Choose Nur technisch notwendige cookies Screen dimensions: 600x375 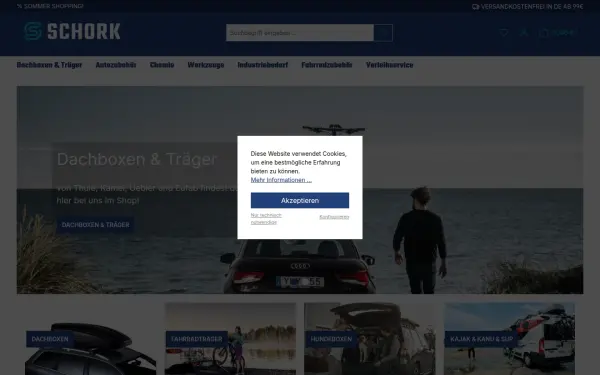click(266, 218)
